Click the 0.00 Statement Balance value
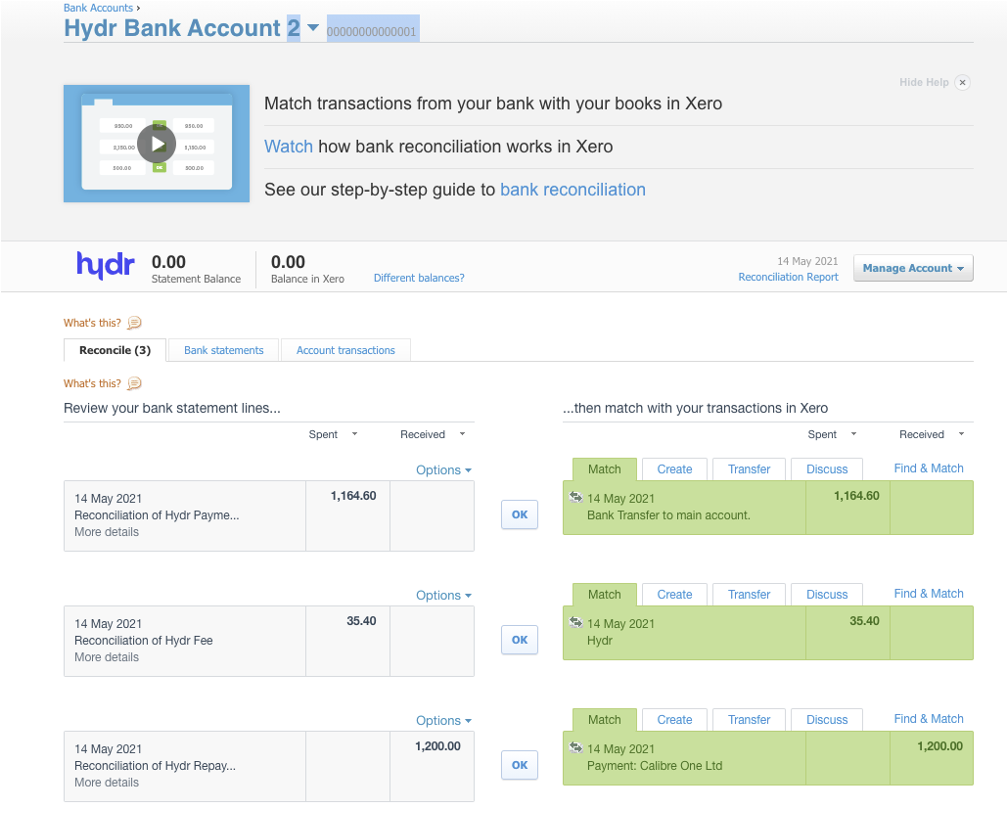1008x830 pixels. (x=168, y=262)
